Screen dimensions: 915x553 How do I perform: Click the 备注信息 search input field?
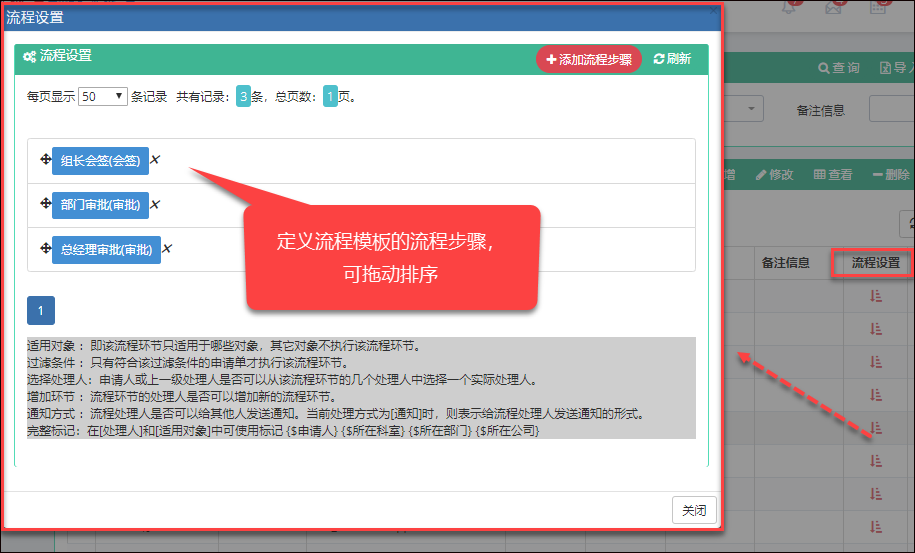point(892,109)
